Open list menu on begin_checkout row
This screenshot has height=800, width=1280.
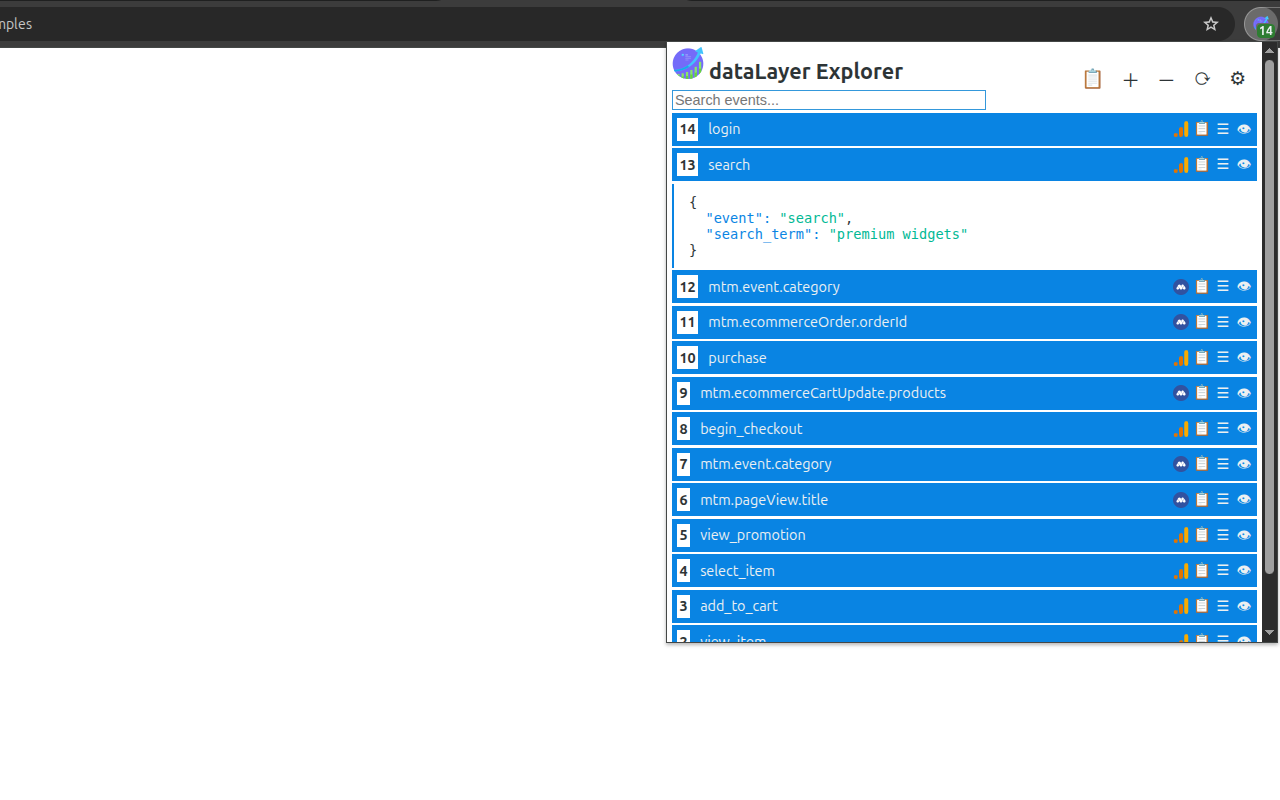(x=1223, y=429)
